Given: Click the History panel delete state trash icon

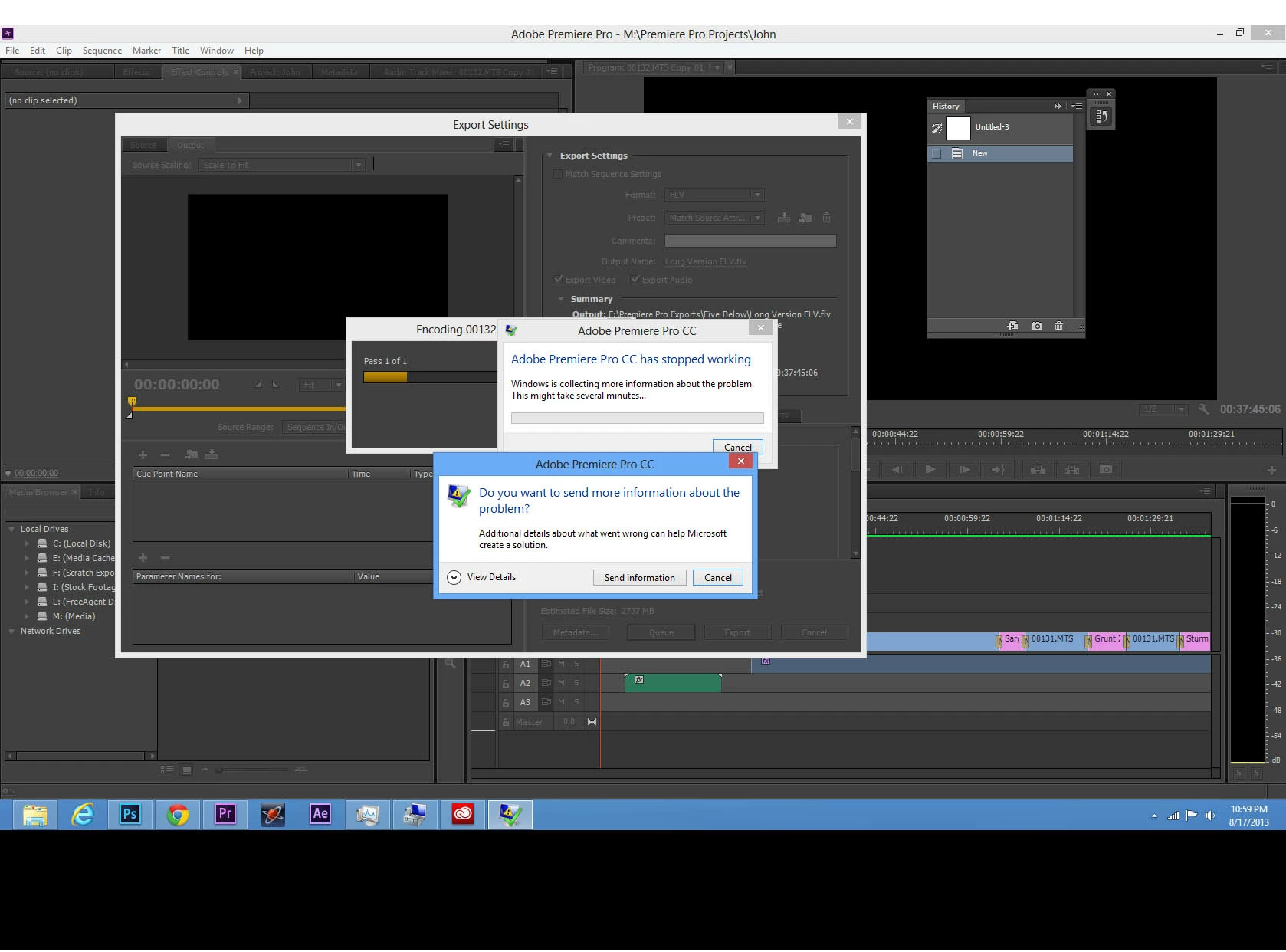Looking at the screenshot, I should [x=1058, y=326].
